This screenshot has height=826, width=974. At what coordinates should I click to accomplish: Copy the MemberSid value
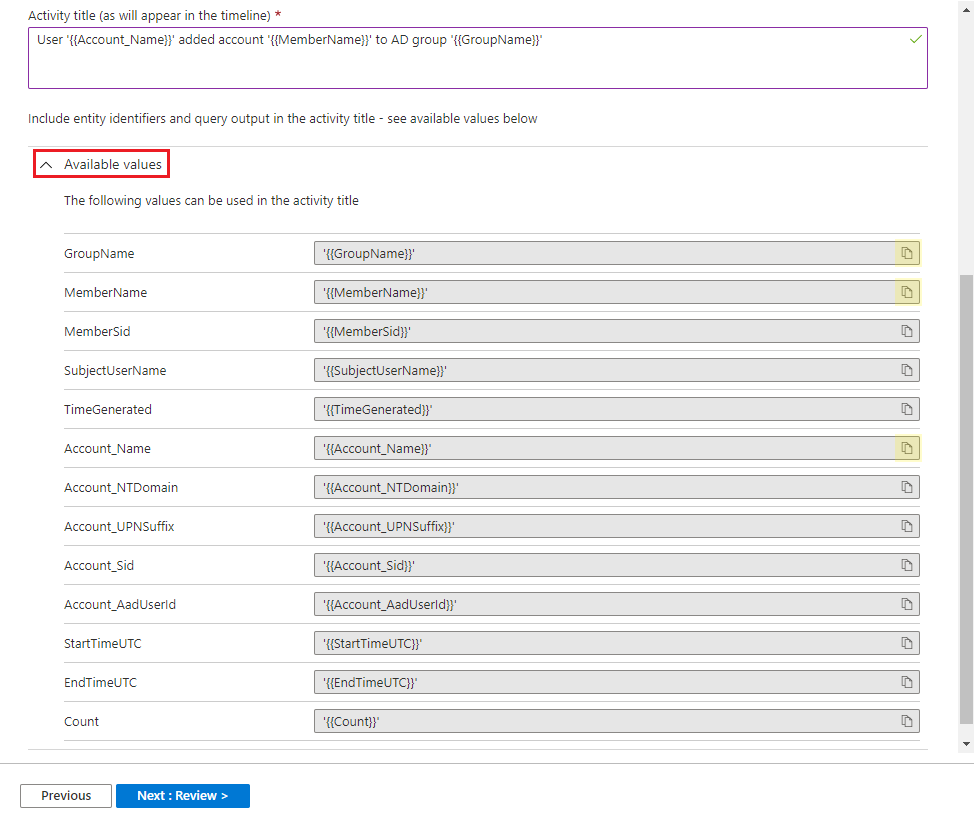pyautogui.click(x=907, y=331)
